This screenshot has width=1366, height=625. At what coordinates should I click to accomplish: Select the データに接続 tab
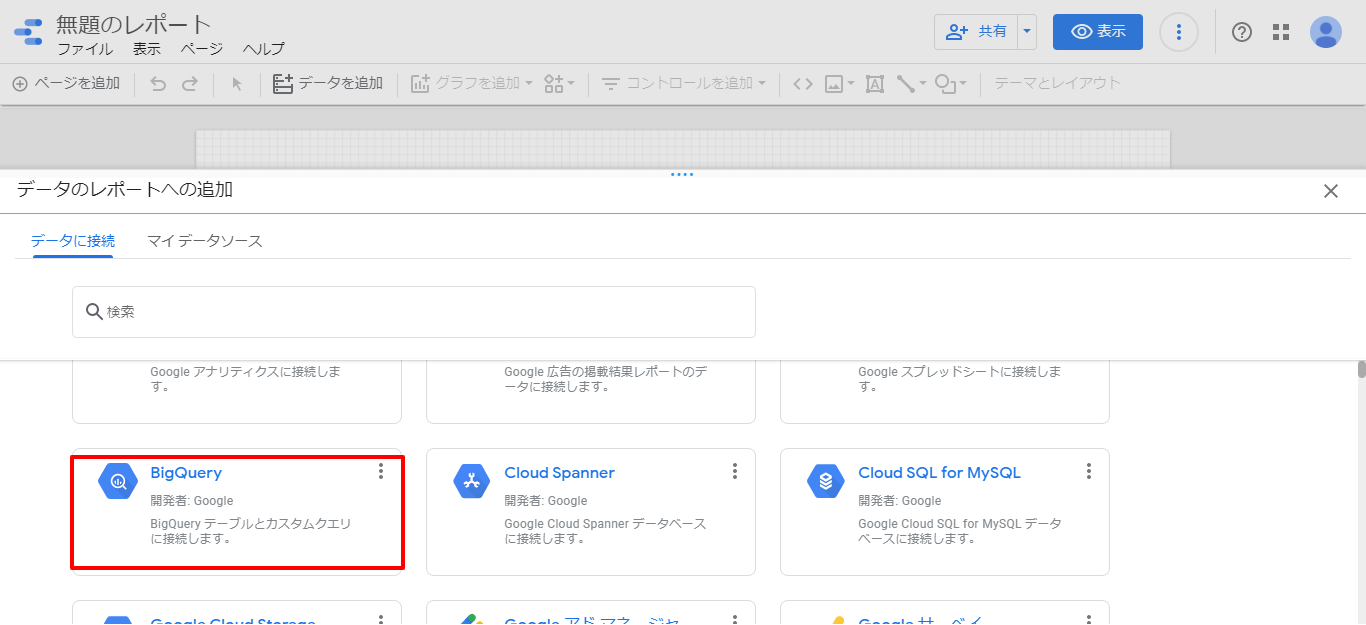point(73,241)
